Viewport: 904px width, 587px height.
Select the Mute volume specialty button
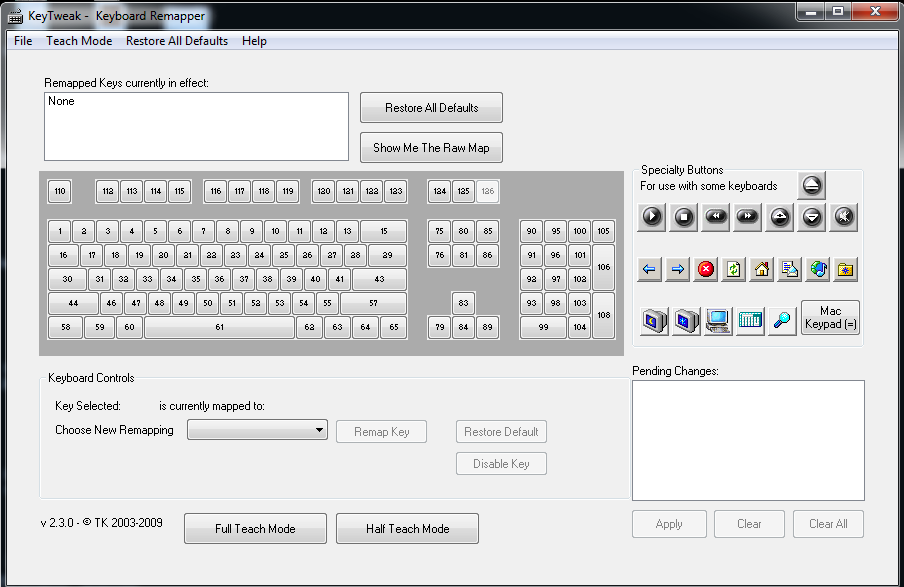[843, 217]
